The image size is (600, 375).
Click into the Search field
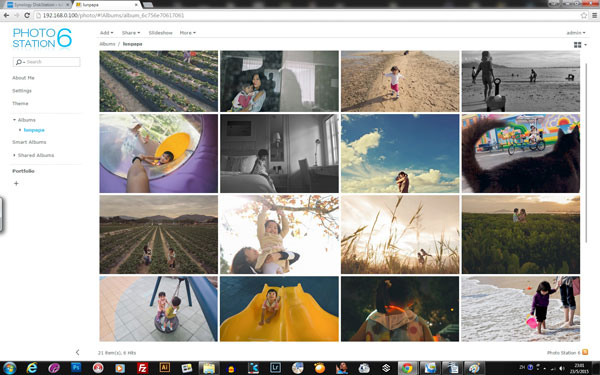47,62
